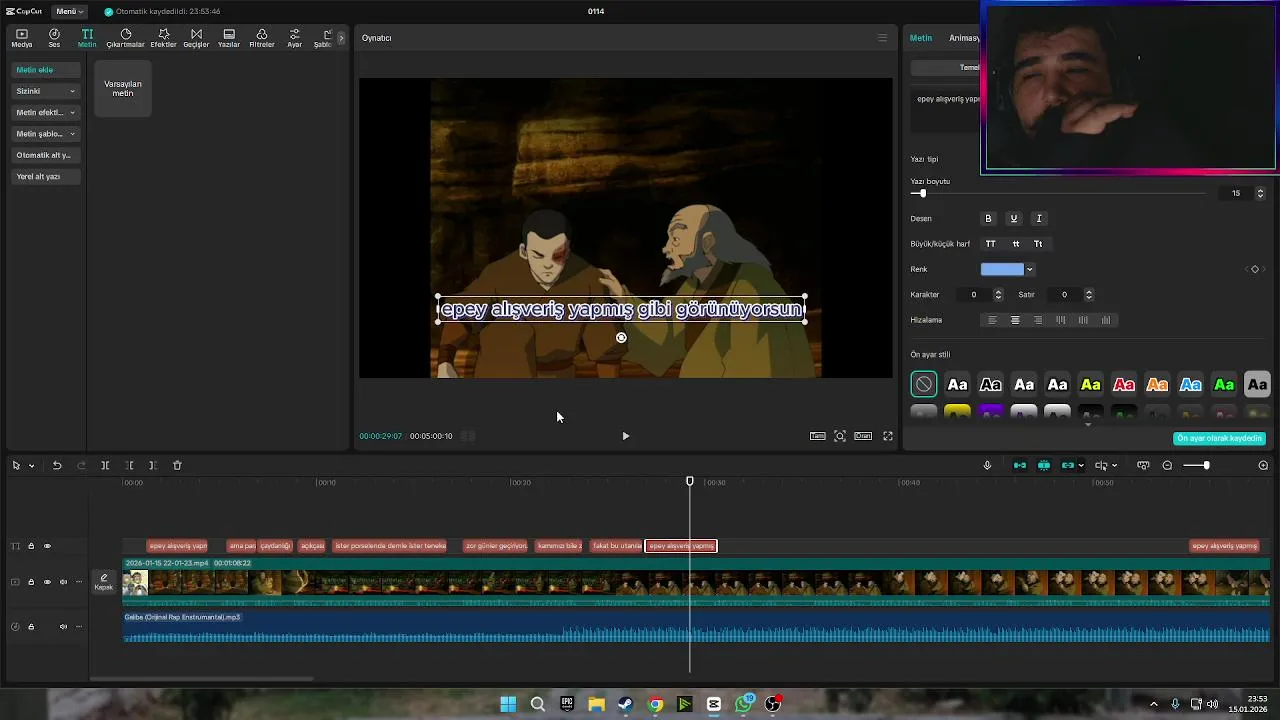This screenshot has height=720, width=1280.
Task: Select Otomatik alt yazı option
Action: pos(46,155)
